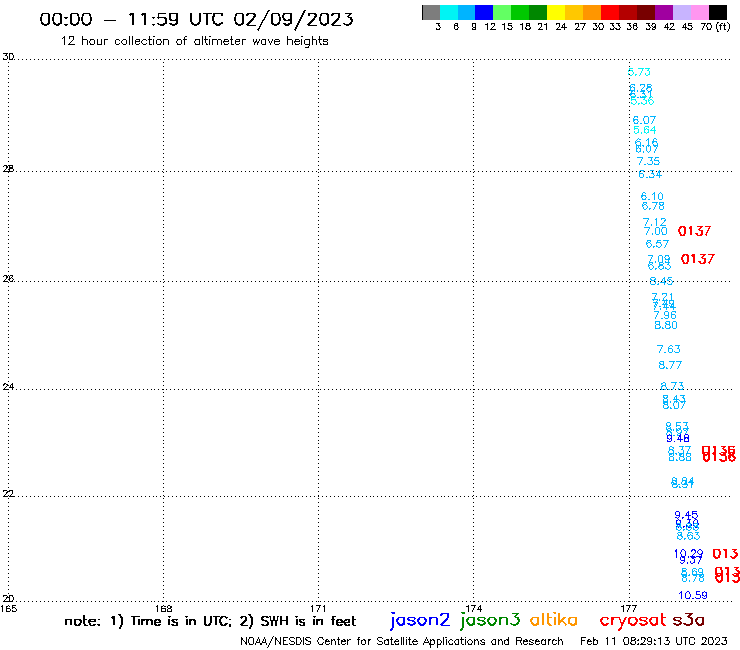
Task: Select the light green 15 ft swatch
Action: coord(502,12)
